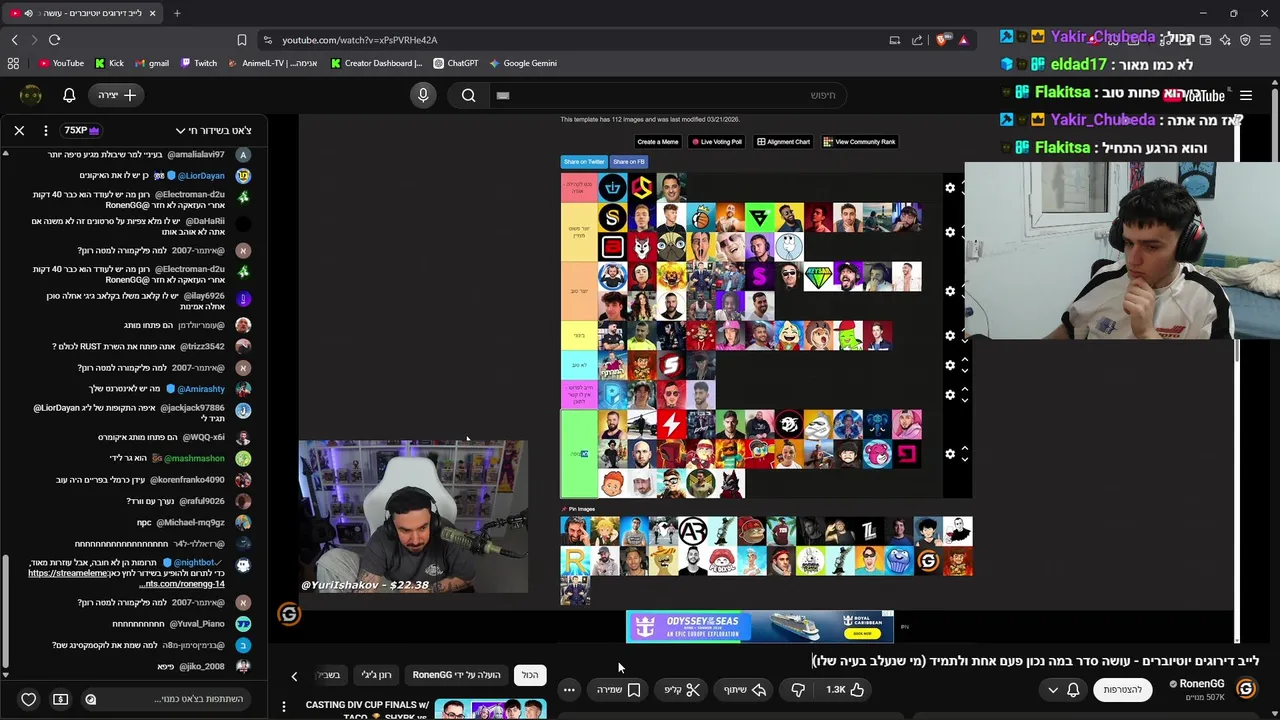The height and width of the screenshot is (720, 1280).
Task: Open the streamelements link in chat
Action: (x=126, y=578)
